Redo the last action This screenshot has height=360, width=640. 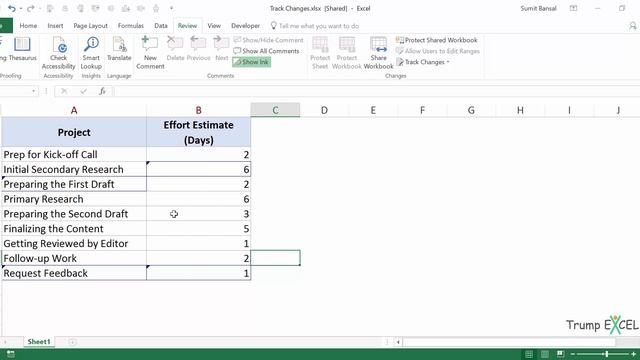point(30,8)
